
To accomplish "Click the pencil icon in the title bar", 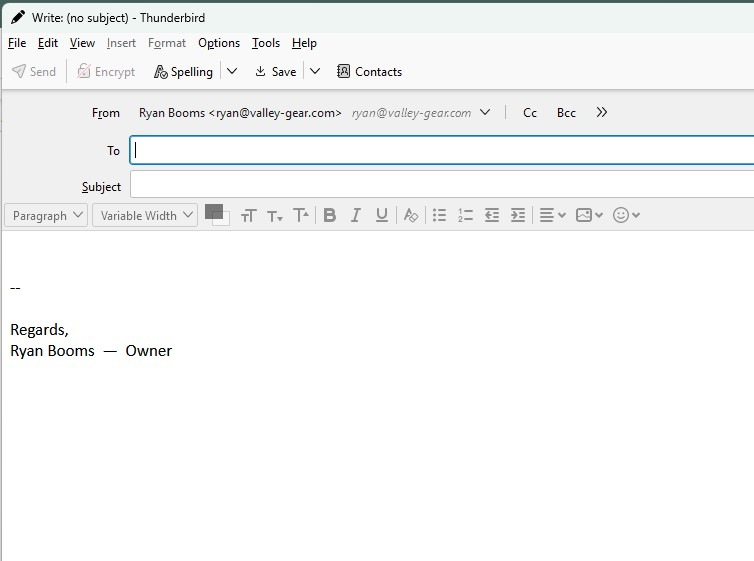I will (x=18, y=17).
